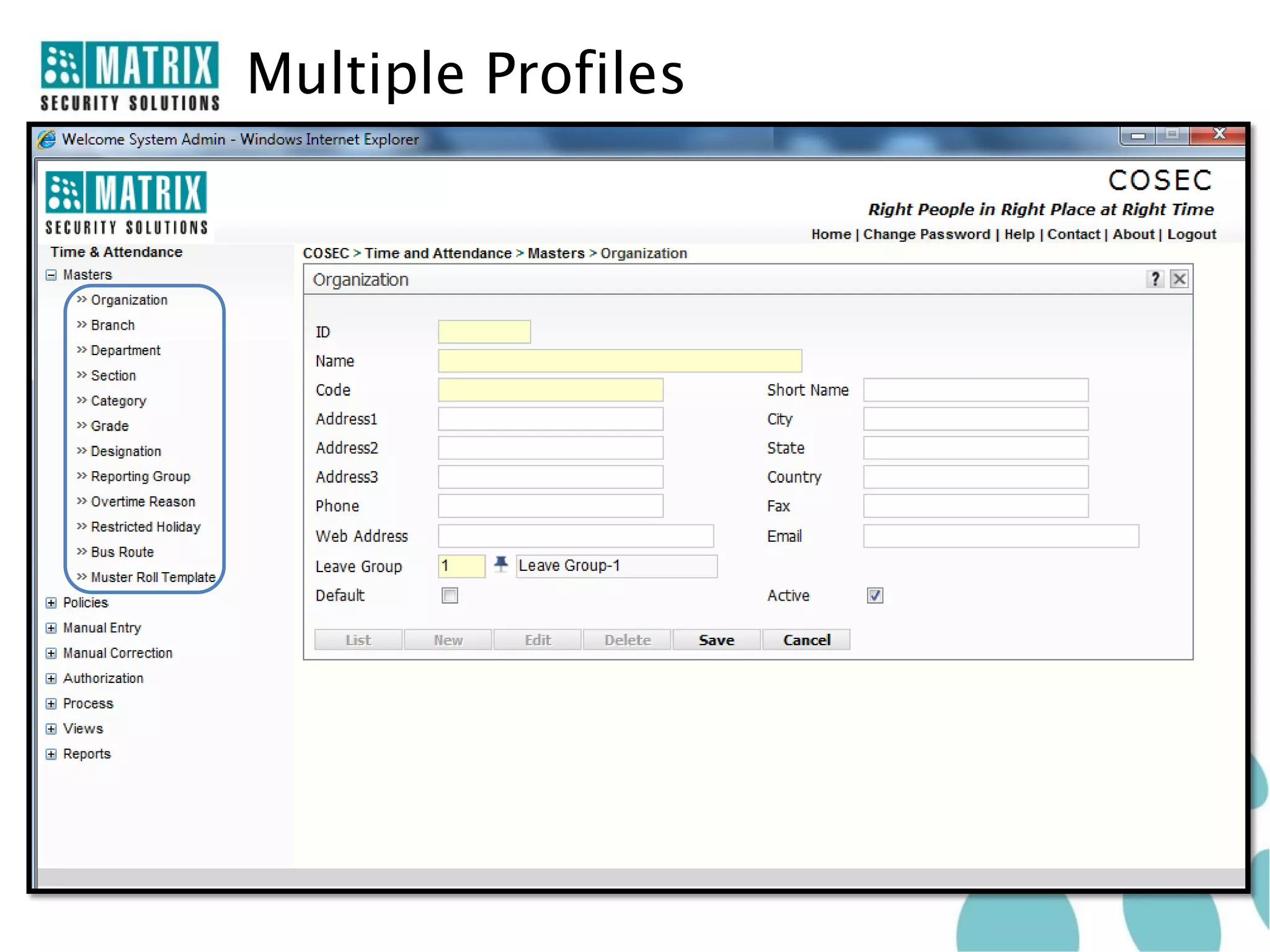Viewport: 1270px width, 952px height.
Task: Open Restricted Holiday in the Masters menu
Action: pos(146,527)
